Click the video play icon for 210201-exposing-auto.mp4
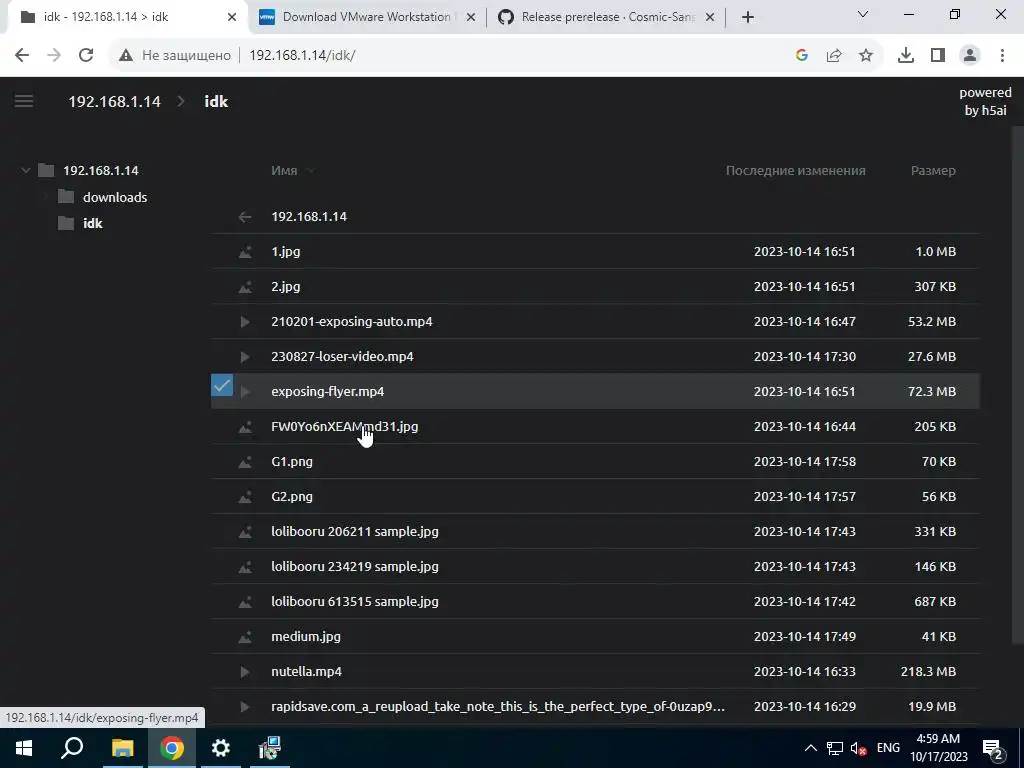Image resolution: width=1024 pixels, height=768 pixels. point(245,321)
